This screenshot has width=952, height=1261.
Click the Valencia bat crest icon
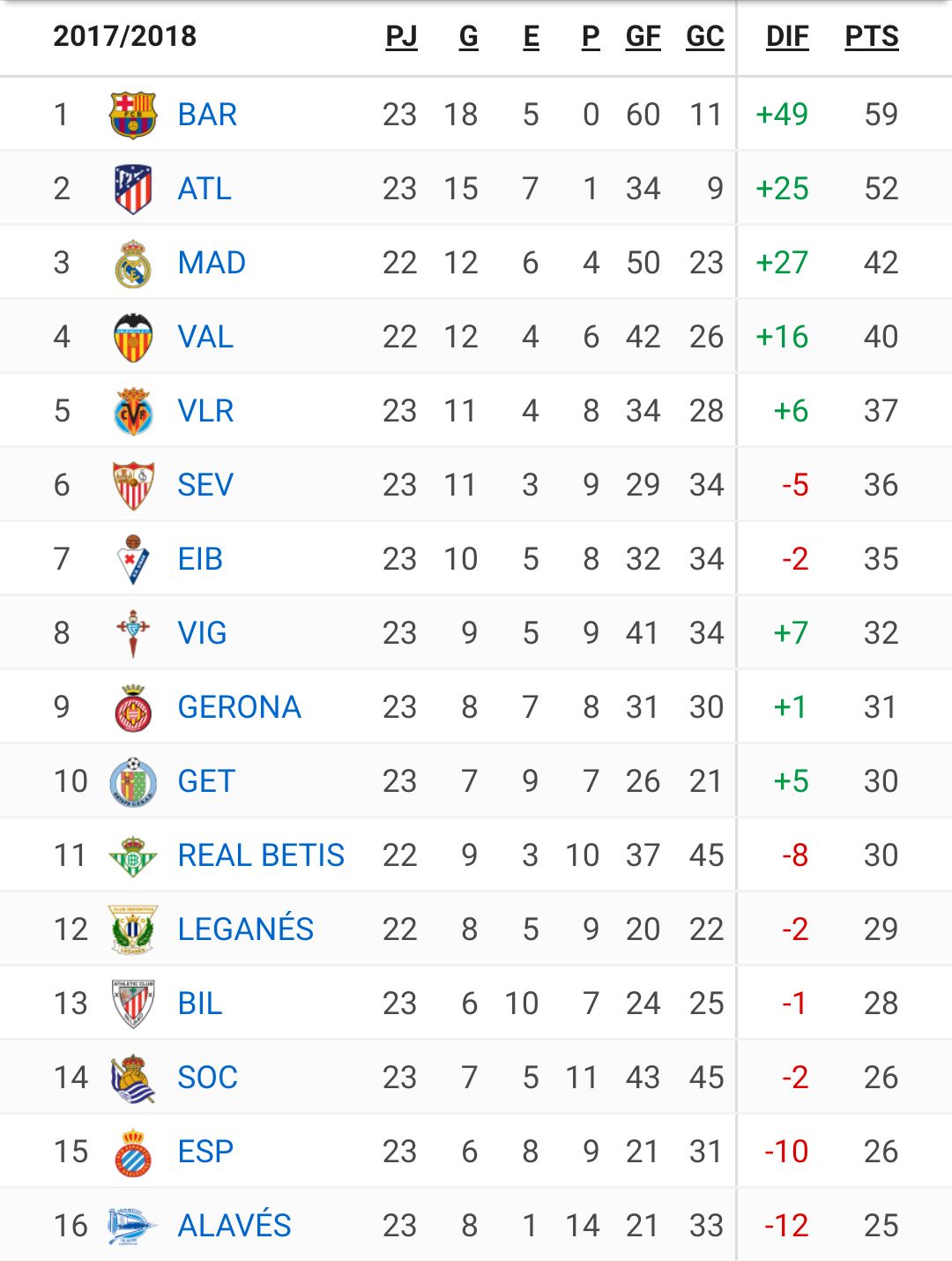click(133, 337)
